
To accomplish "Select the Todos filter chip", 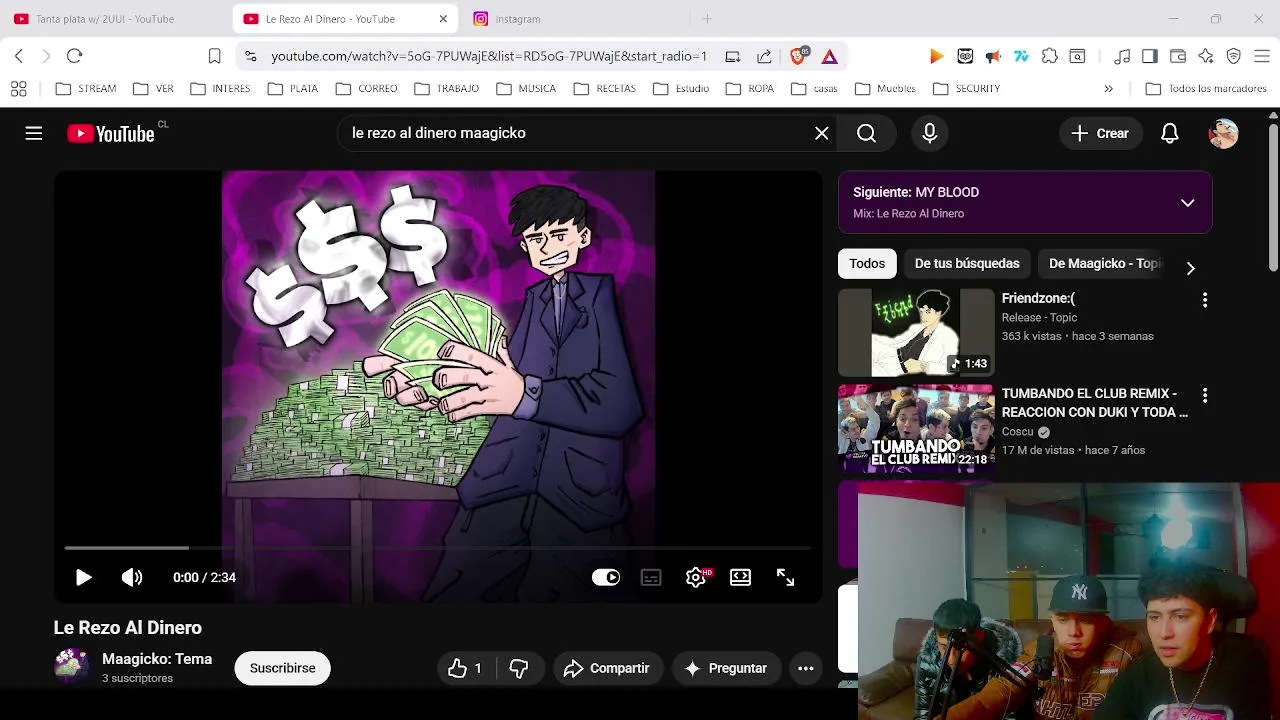I will coord(867,263).
